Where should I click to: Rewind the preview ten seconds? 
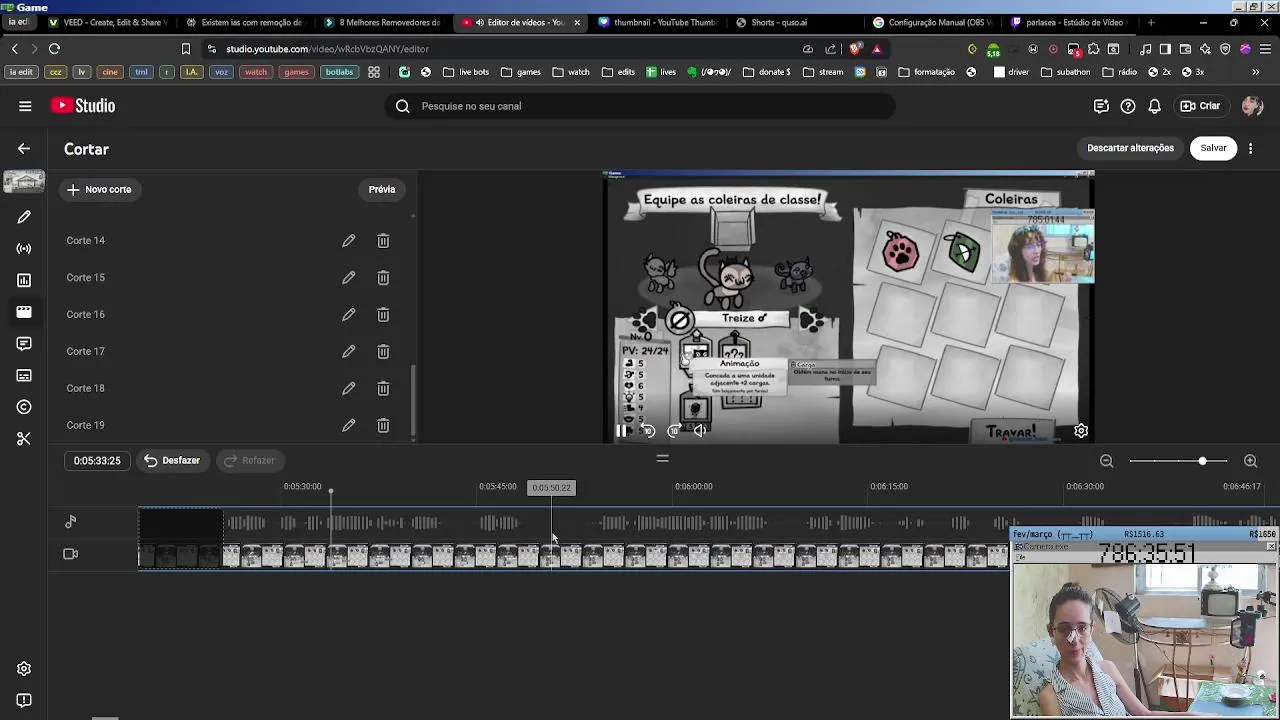pyautogui.click(x=648, y=431)
